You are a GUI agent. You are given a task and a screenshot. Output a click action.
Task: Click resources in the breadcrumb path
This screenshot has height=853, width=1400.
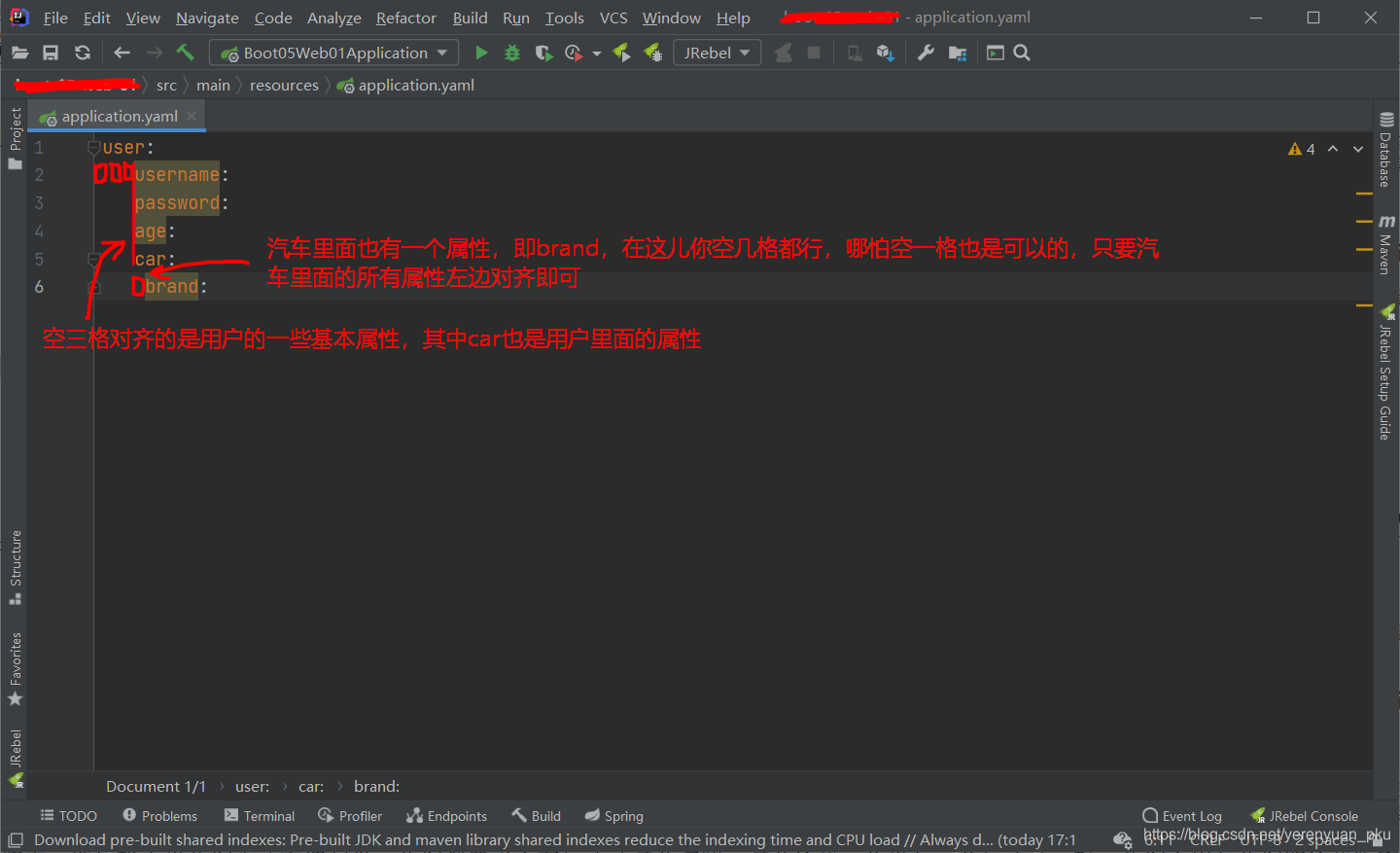tap(284, 86)
